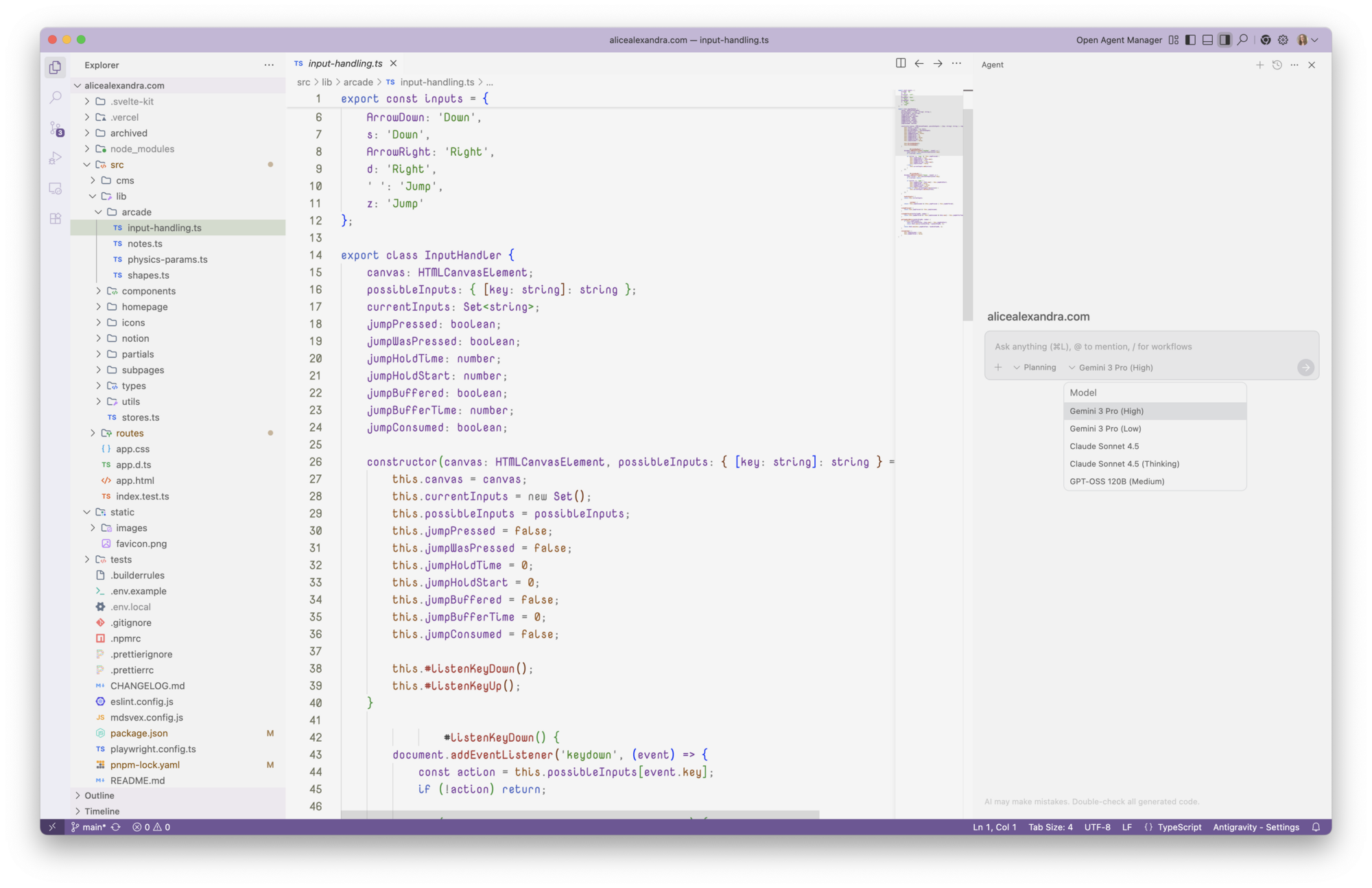This screenshot has width=1372, height=888.
Task: Click Open Agent Manager
Action: (x=1119, y=40)
